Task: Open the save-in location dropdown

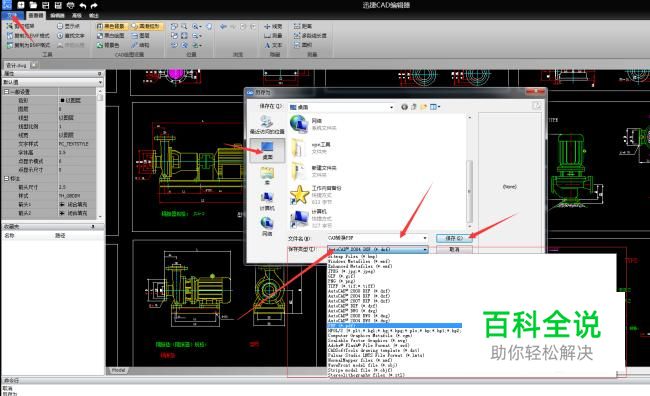Action: (342, 107)
